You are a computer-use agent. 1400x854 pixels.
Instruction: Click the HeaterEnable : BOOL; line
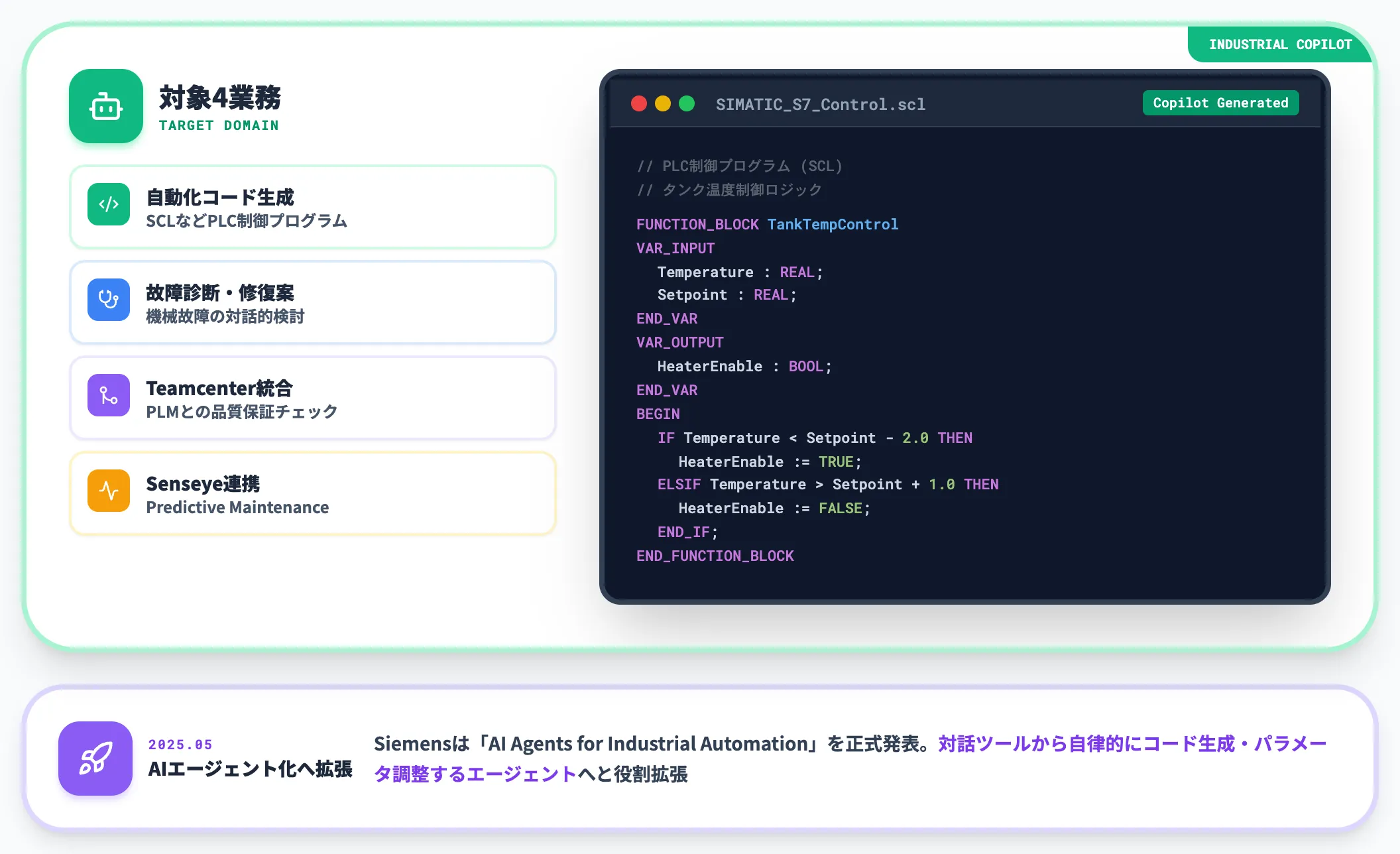pos(744,366)
